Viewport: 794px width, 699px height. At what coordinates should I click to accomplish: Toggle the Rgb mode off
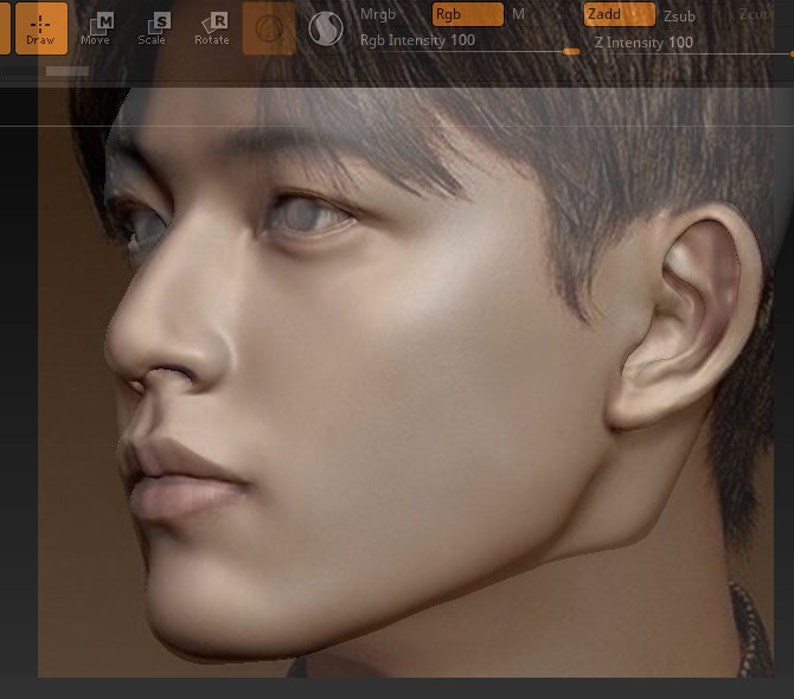[x=468, y=14]
